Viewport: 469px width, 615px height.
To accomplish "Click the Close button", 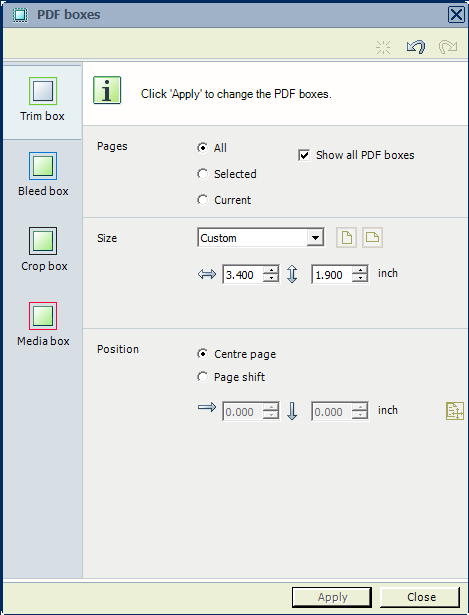I will click(421, 597).
